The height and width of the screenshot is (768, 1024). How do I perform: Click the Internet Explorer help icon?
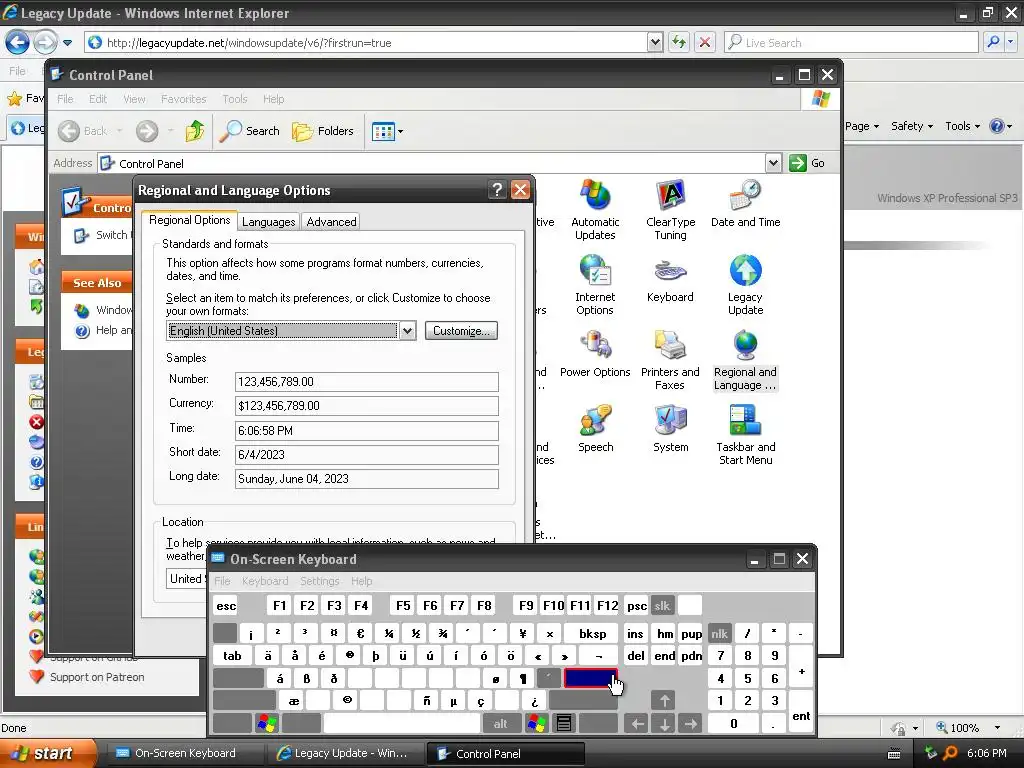[x=997, y=126]
